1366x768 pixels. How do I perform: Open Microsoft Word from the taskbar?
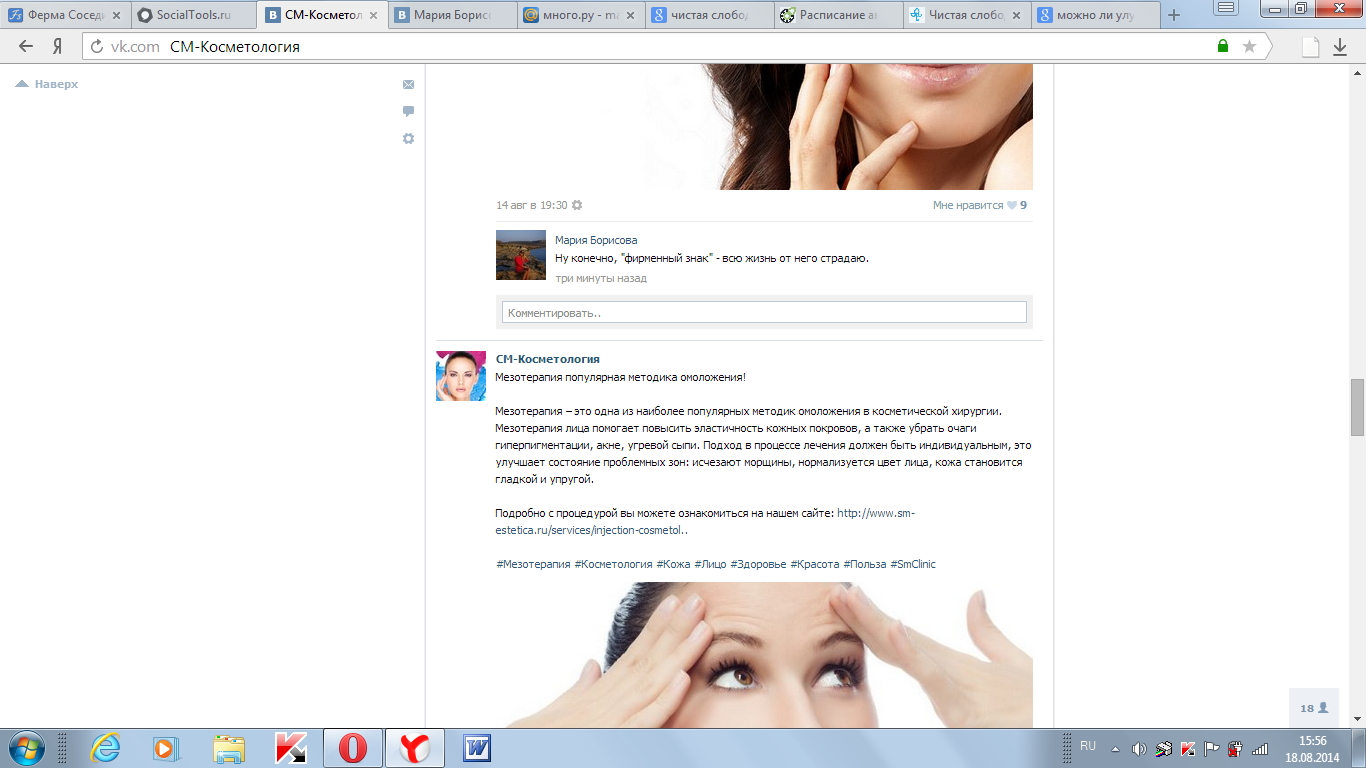(x=477, y=748)
